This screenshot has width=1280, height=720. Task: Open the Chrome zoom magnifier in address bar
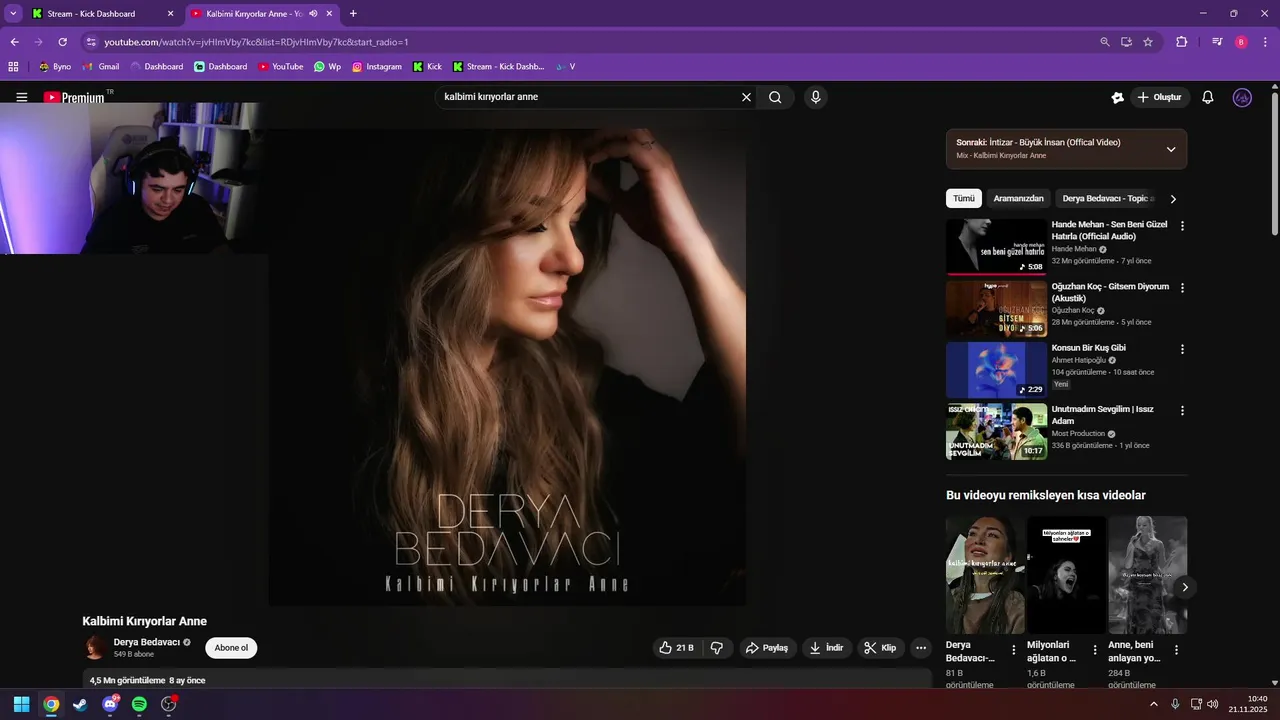1105,42
